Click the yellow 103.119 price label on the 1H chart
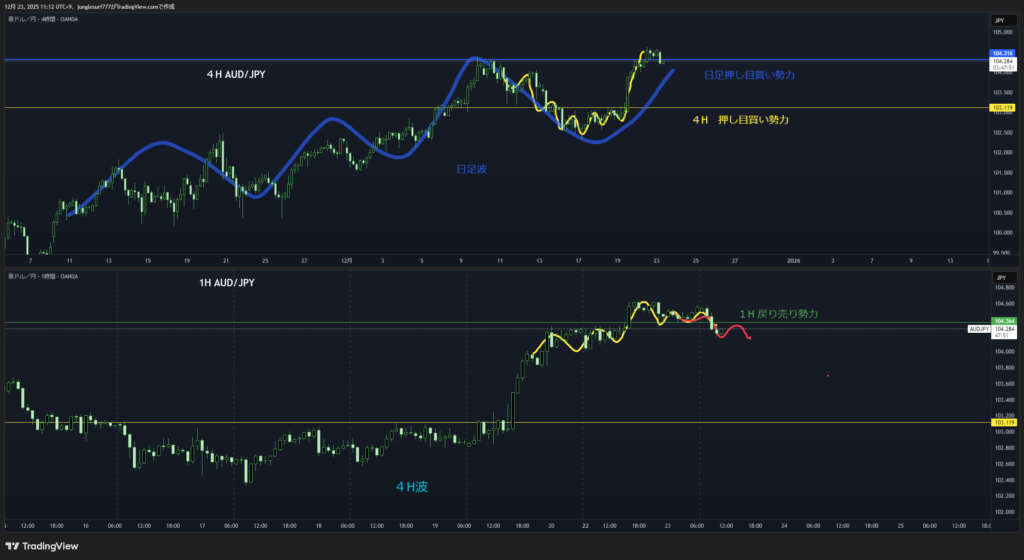Screen dimensions: 1024x560 pos(1002,422)
